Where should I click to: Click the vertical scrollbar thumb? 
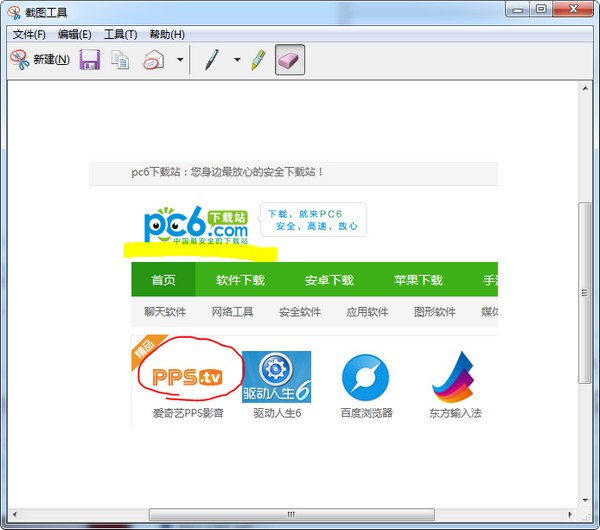point(585,336)
